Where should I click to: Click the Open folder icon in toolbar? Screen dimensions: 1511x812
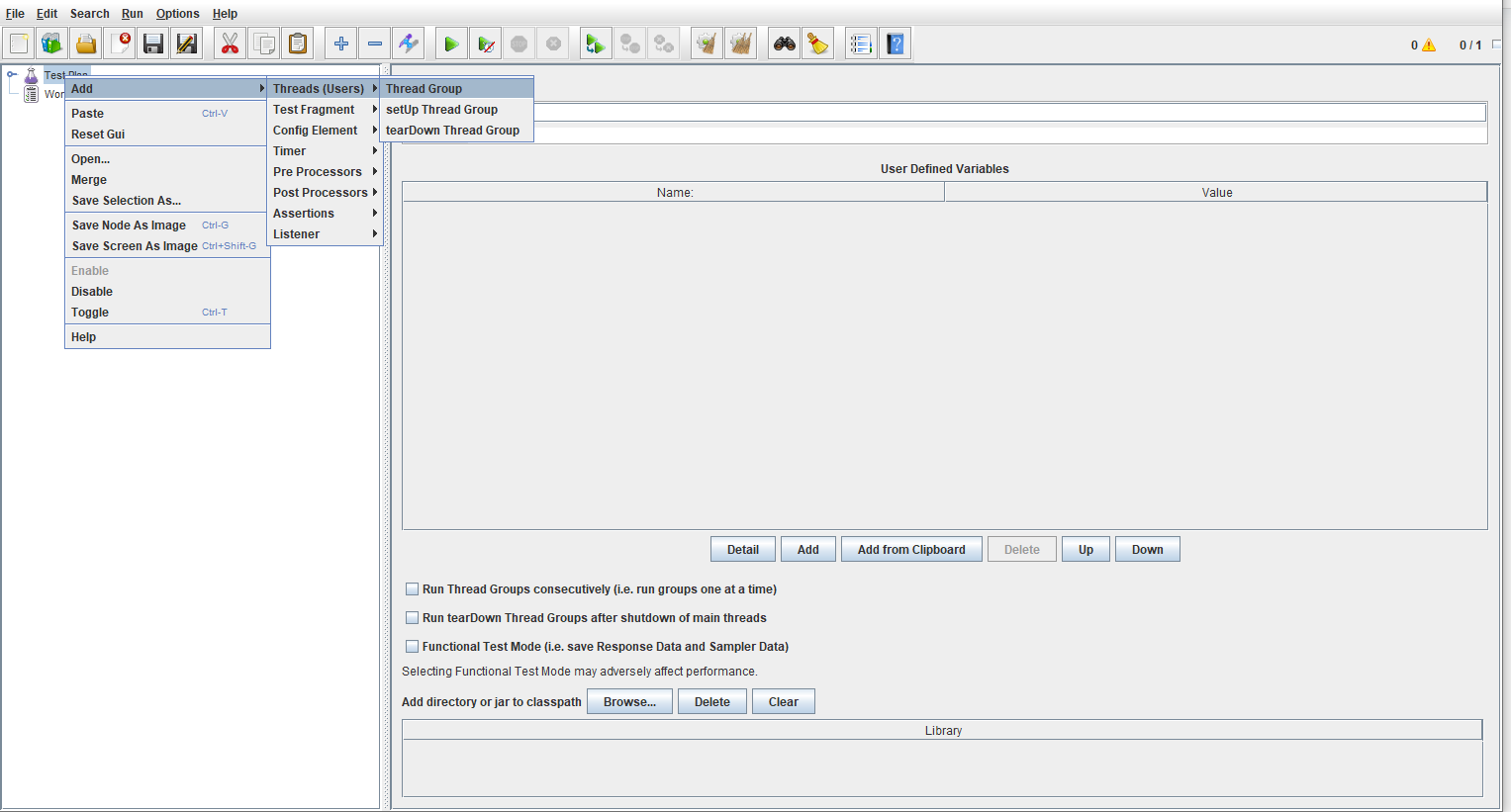(86, 44)
